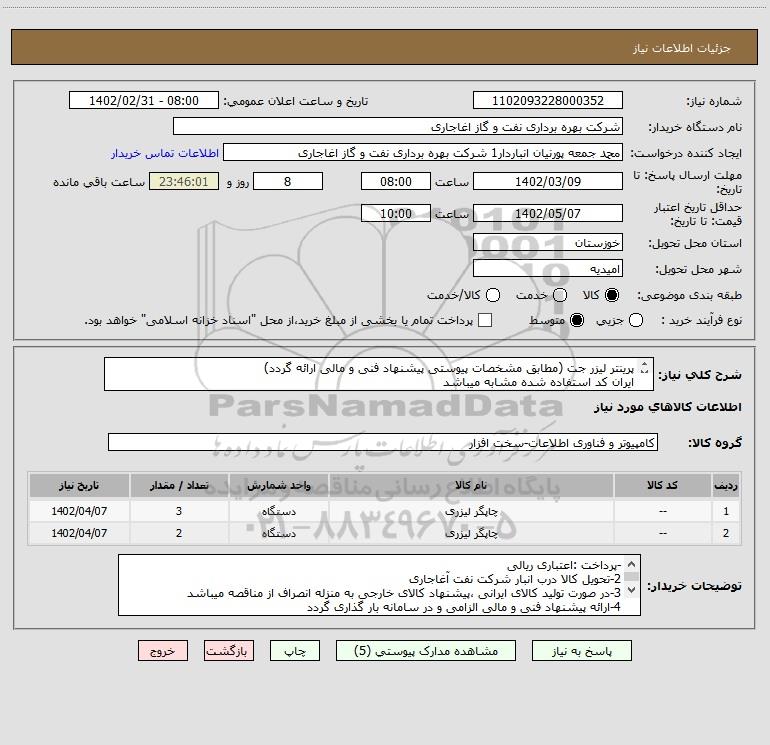
Task: Click quantity 3 in row 1
Action: [179, 511]
